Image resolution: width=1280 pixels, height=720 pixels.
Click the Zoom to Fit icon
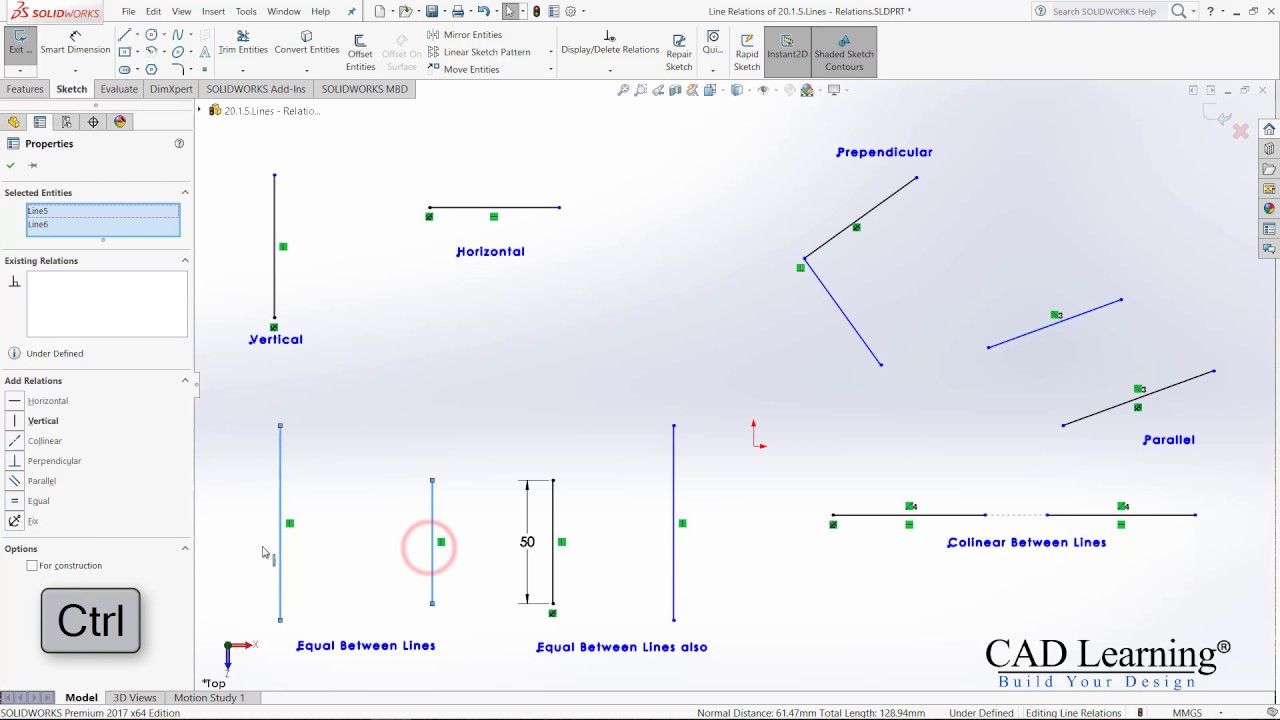click(x=623, y=90)
